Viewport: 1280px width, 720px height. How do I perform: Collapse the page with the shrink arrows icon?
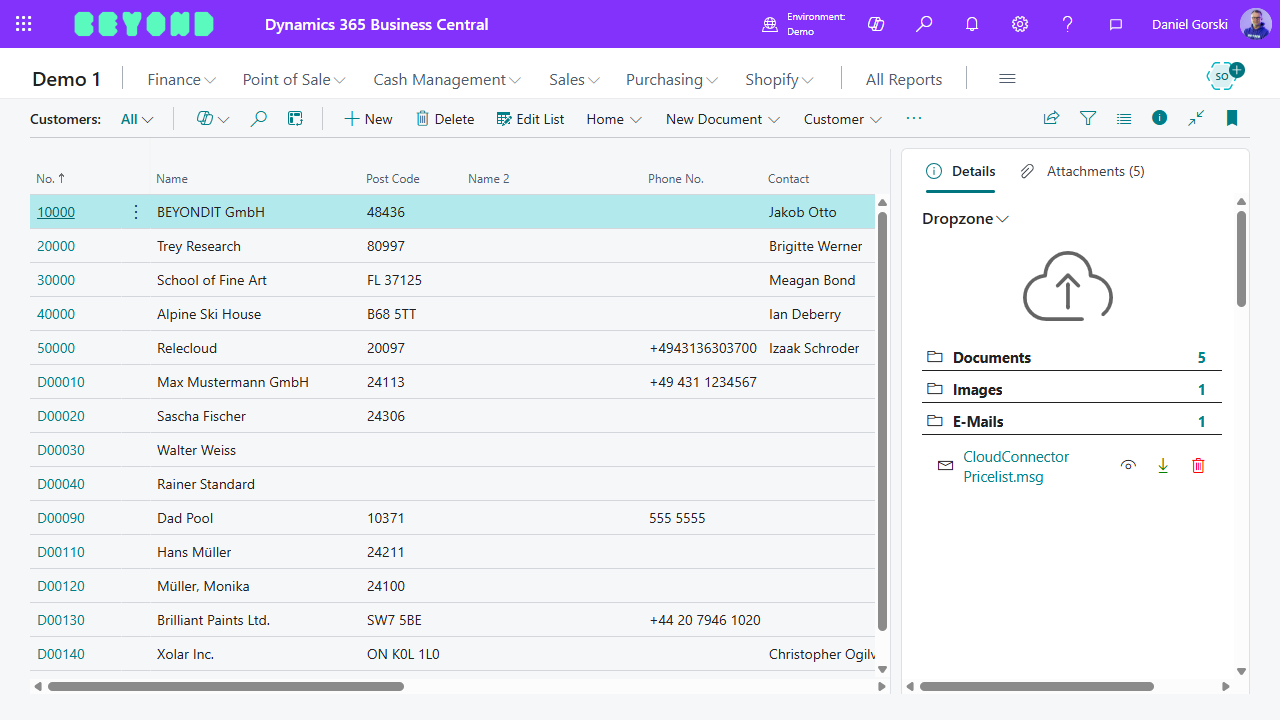pos(1195,118)
